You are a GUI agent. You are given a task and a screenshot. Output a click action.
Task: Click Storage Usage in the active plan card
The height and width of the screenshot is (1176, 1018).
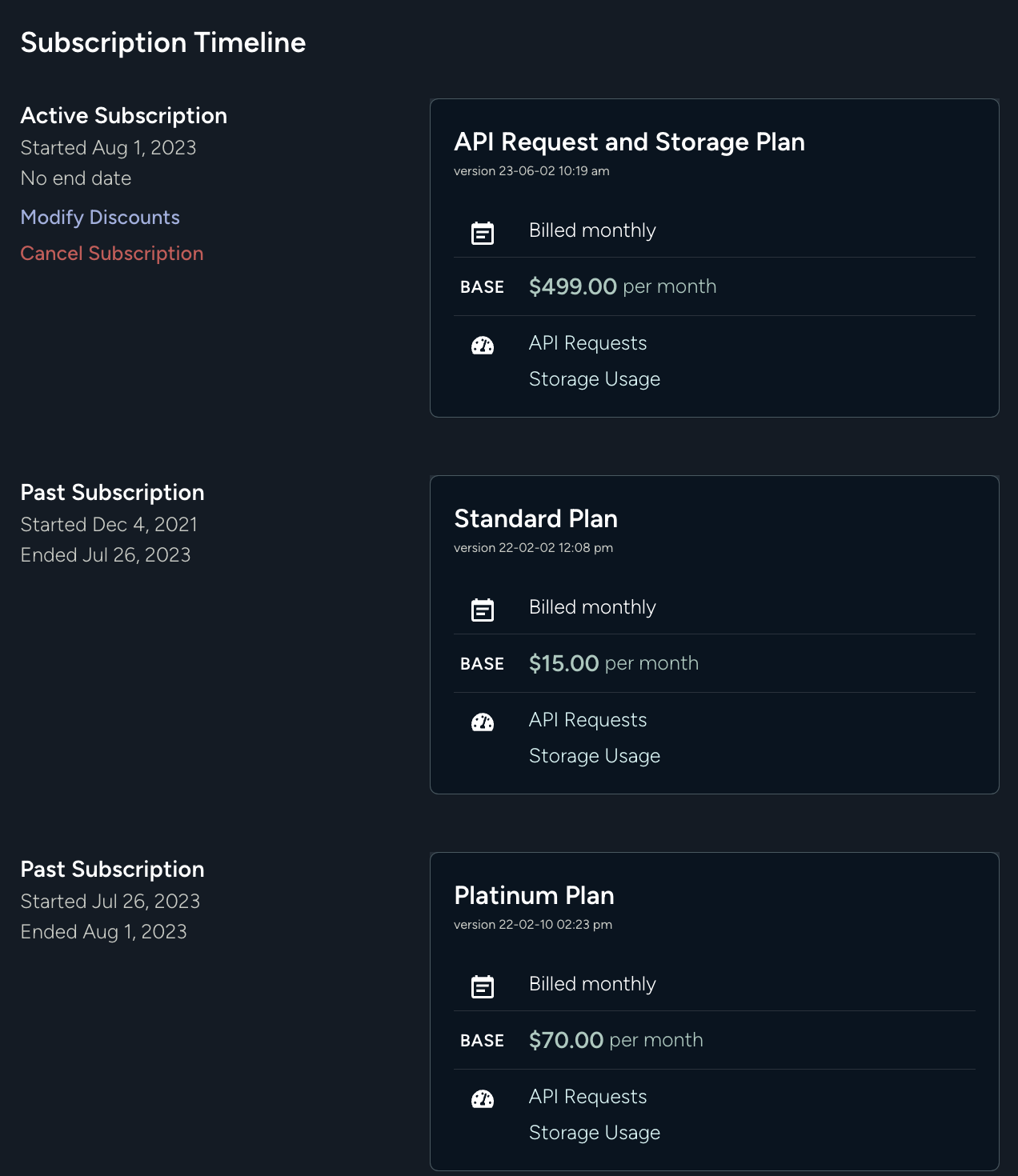click(x=594, y=379)
